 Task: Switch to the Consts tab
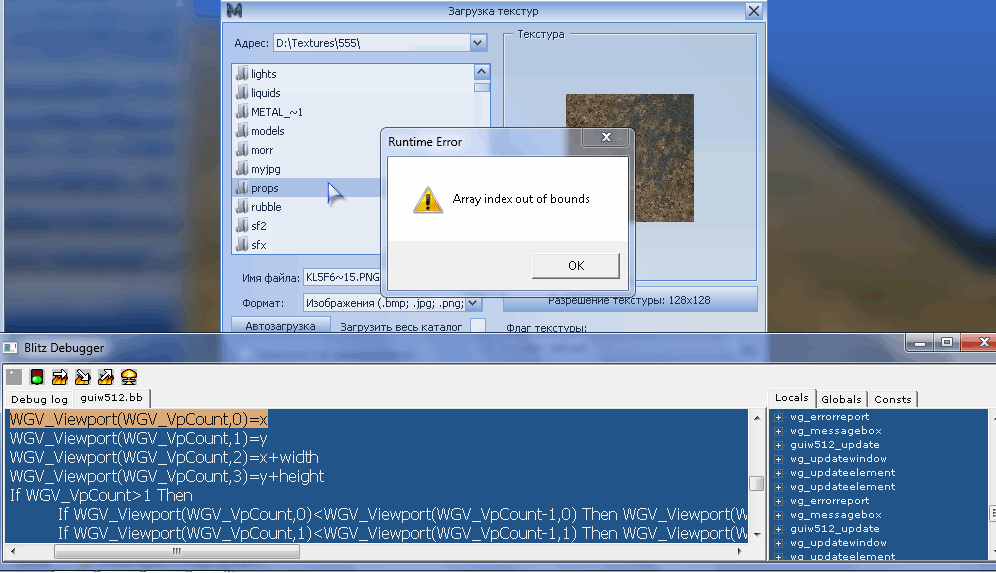click(x=892, y=399)
